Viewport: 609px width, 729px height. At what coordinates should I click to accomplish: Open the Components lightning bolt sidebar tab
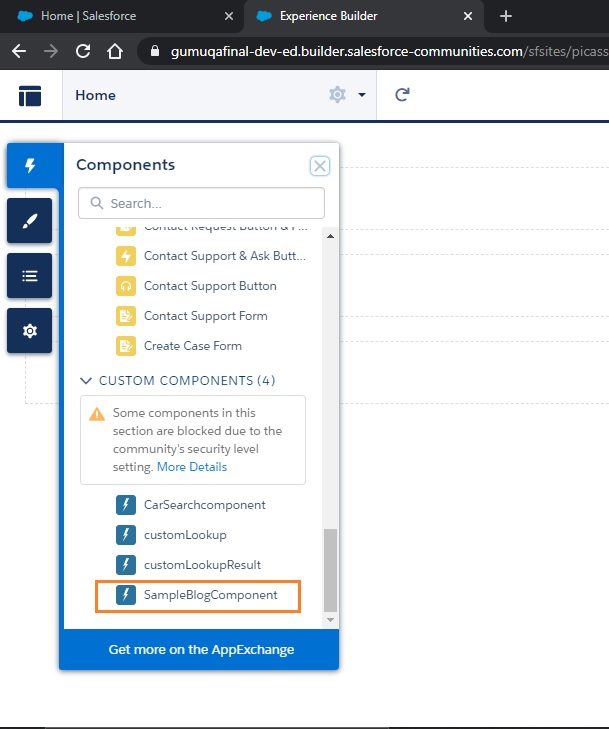[30, 166]
